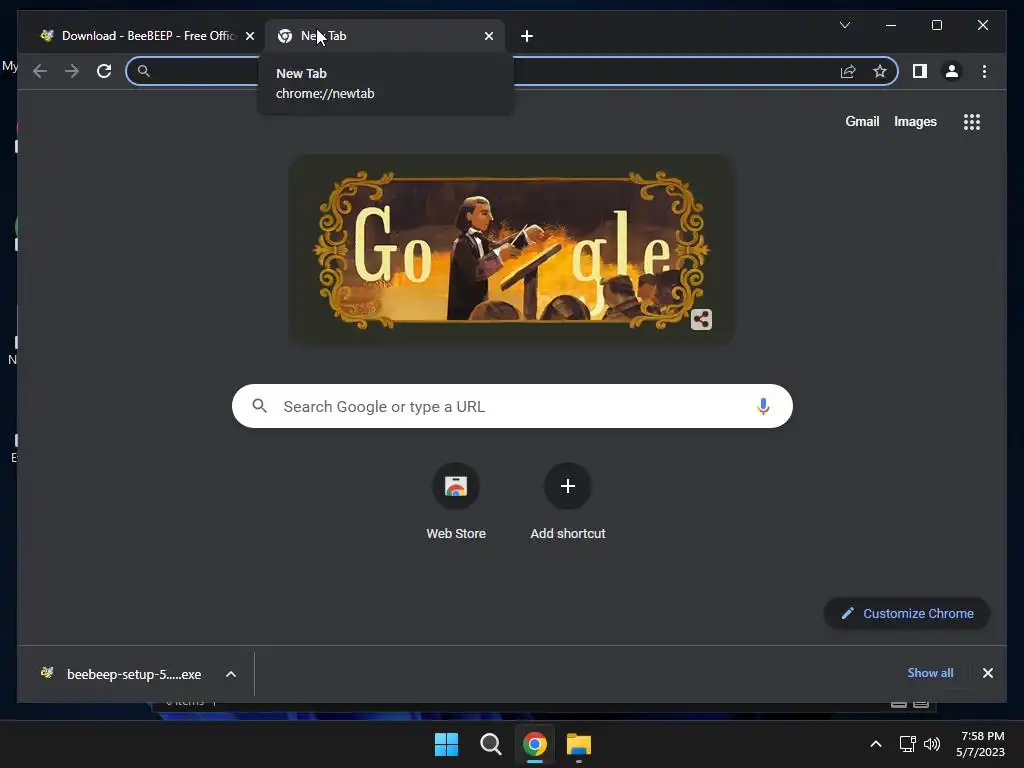The width and height of the screenshot is (1024, 768).
Task: Click the Search Google or type URL box
Action: click(x=512, y=406)
